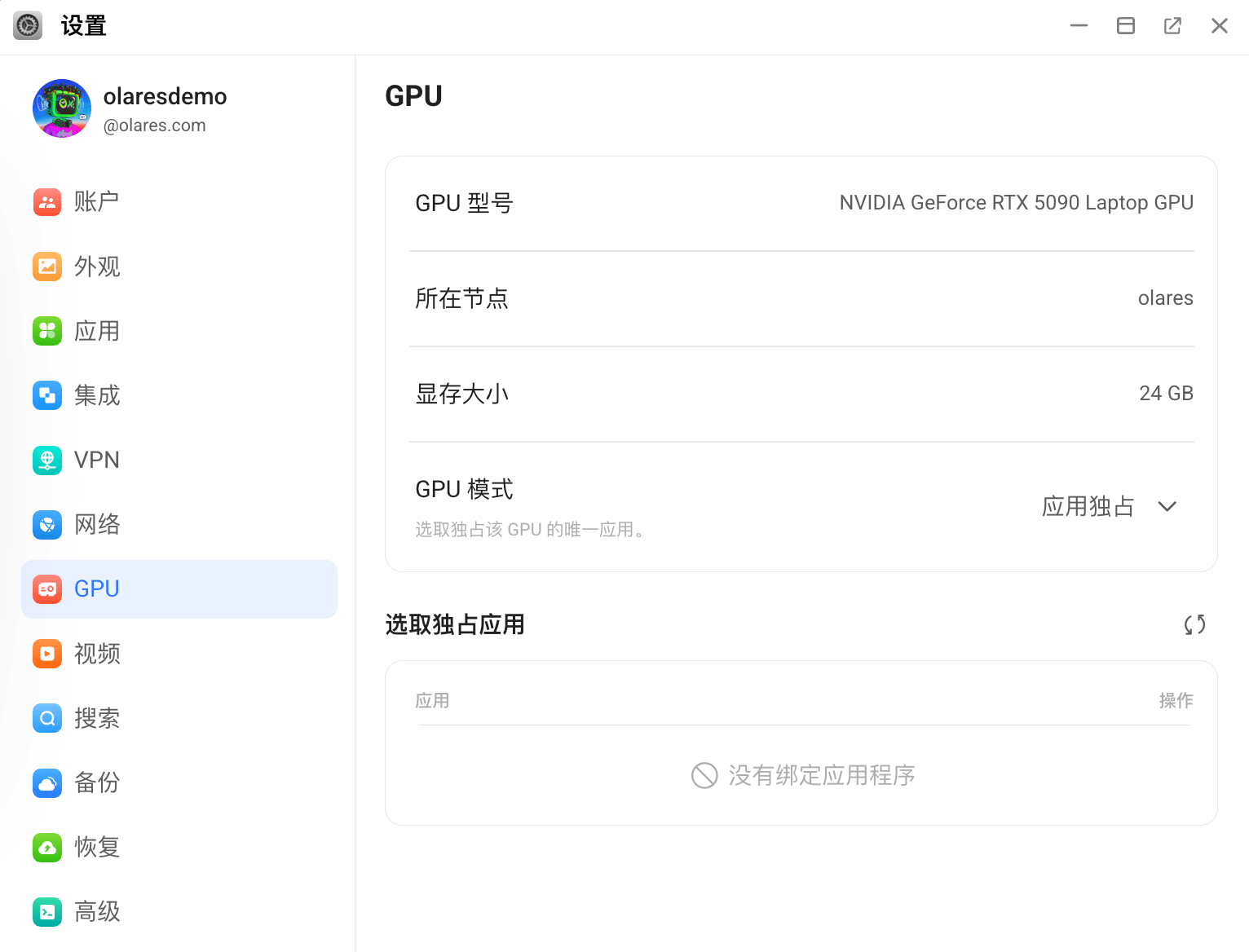Image resolution: width=1249 pixels, height=952 pixels.
Task: Open settings in an external window
Action: tap(1172, 25)
